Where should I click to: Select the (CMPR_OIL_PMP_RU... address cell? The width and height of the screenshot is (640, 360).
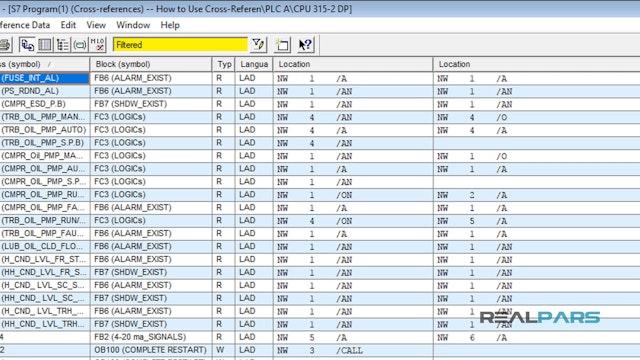tap(44, 195)
